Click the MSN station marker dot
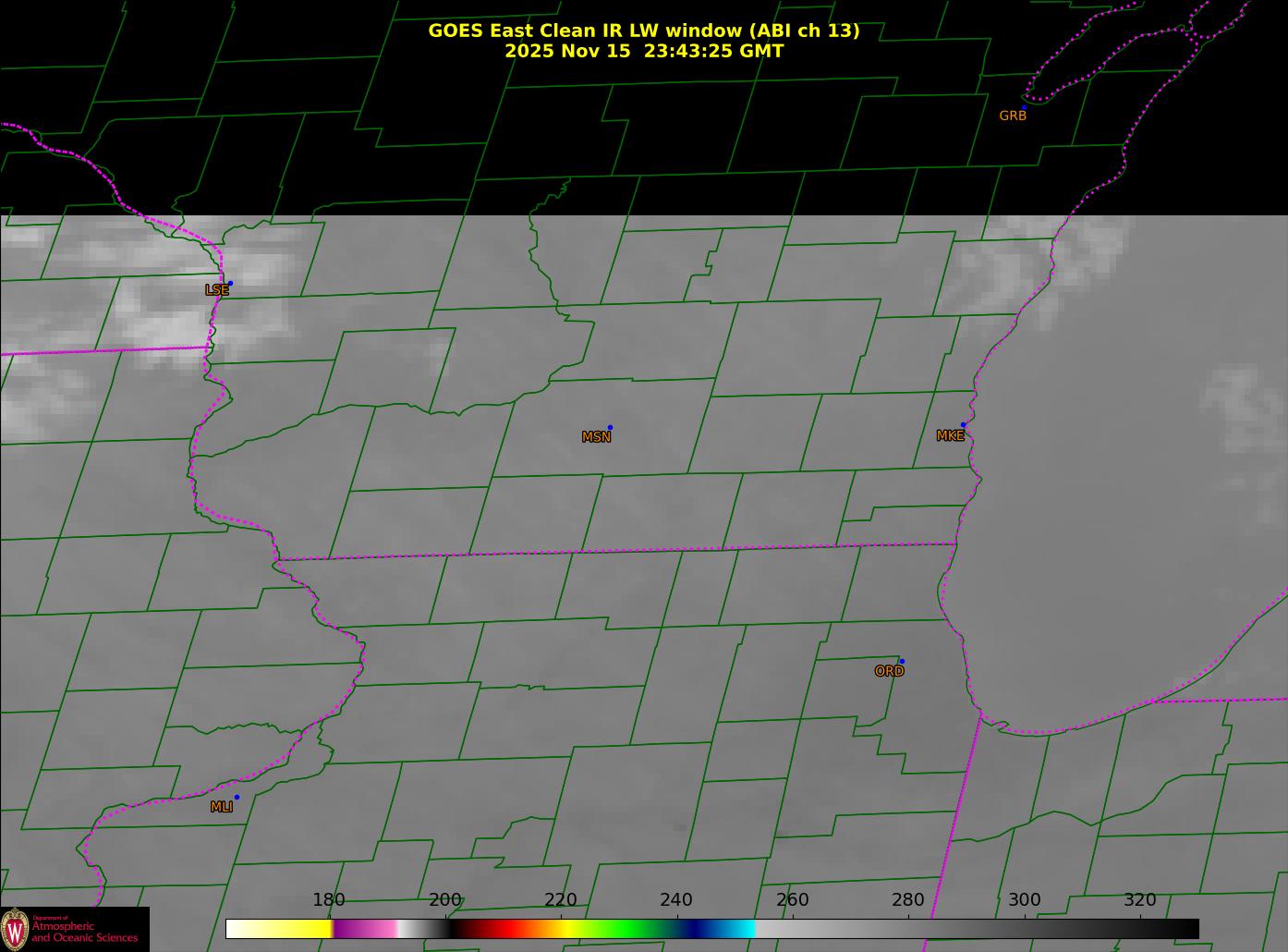Screen dimensions: 1288x952 tap(610, 428)
